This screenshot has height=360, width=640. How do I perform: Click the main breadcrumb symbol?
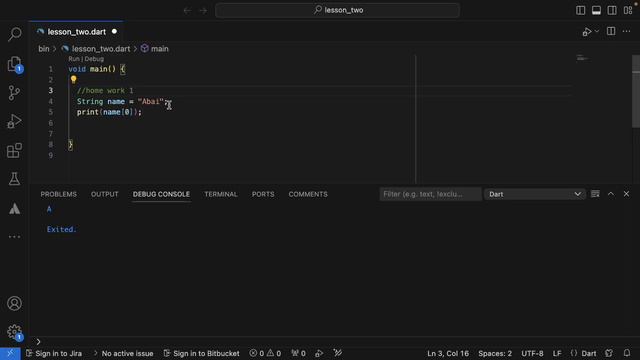click(160, 49)
